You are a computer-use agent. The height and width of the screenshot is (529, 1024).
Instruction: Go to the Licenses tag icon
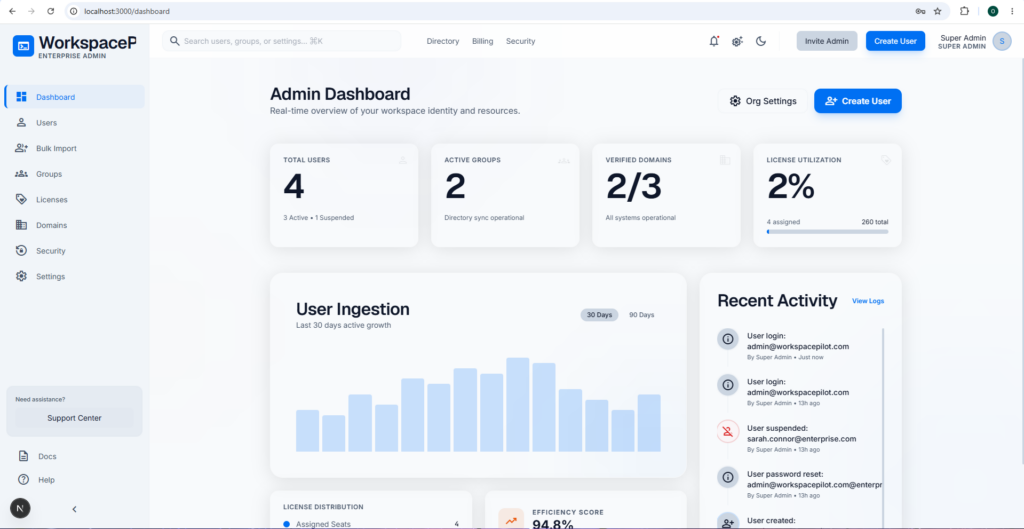pyautogui.click(x=22, y=199)
